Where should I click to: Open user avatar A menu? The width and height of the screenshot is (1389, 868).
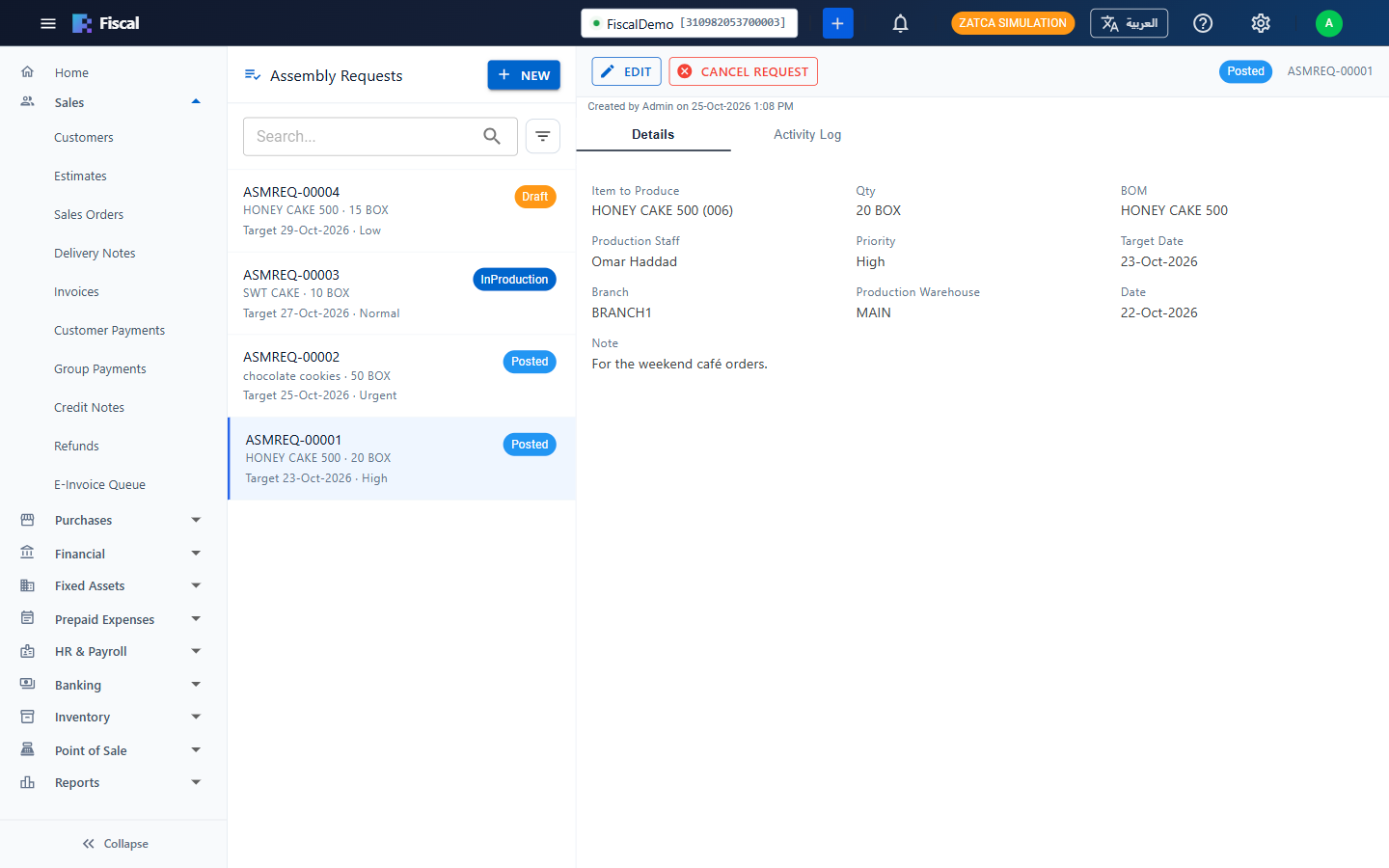coord(1329,23)
